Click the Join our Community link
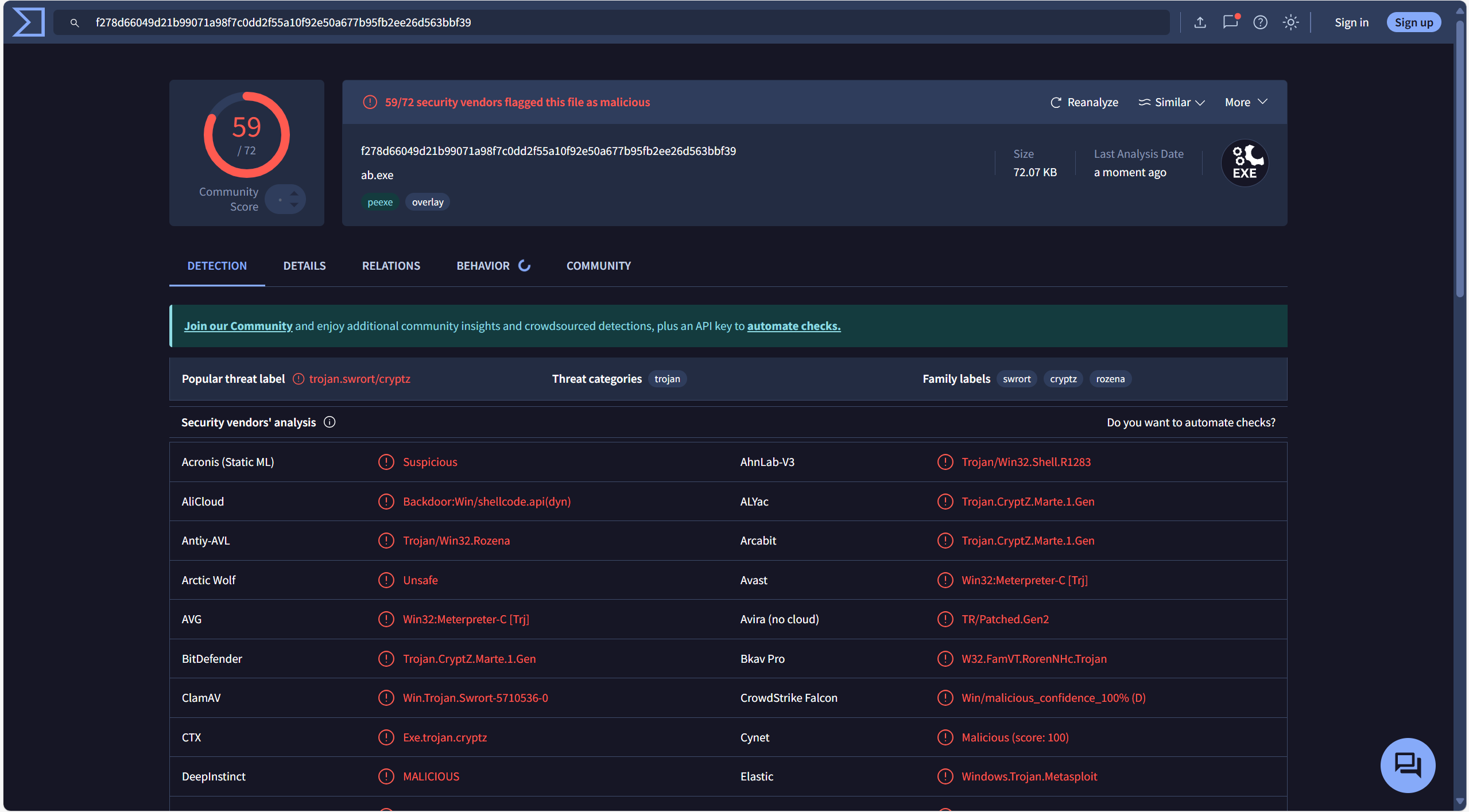This screenshot has height=812, width=1469. [x=238, y=326]
